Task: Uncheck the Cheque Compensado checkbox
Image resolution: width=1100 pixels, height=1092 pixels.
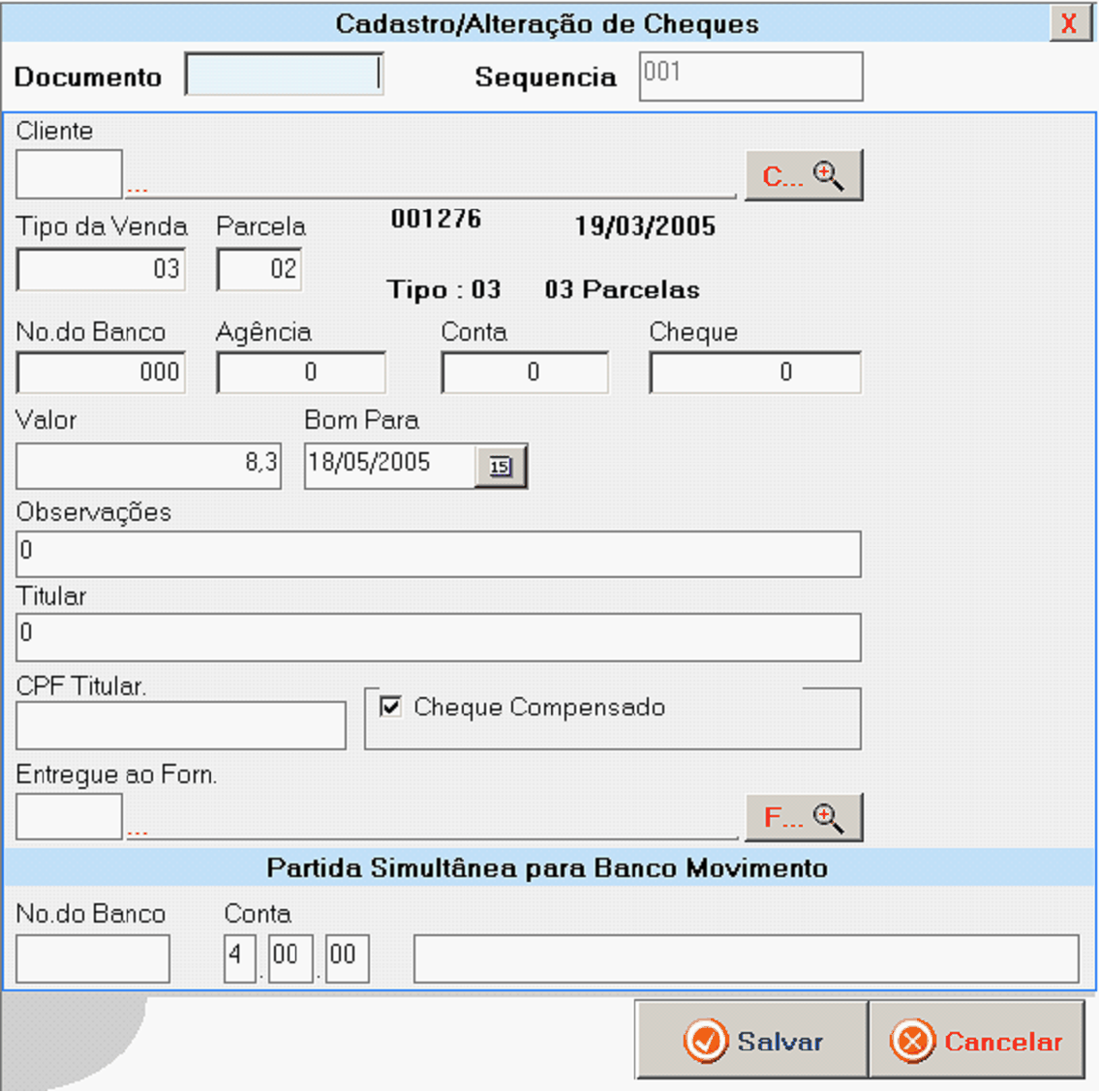Action: (391, 707)
